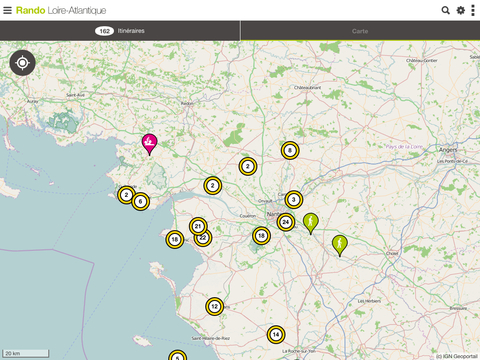Select the pink boat trip marker
This screenshot has width=480, height=360.
(x=149, y=143)
